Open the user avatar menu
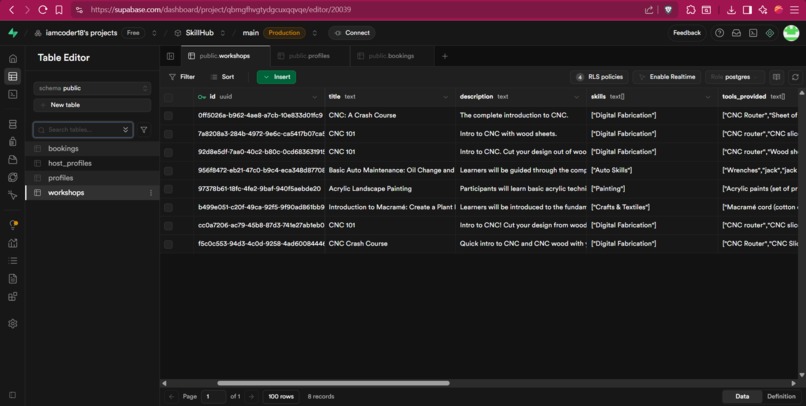Image resolution: width=806 pixels, height=406 pixels. tap(791, 33)
